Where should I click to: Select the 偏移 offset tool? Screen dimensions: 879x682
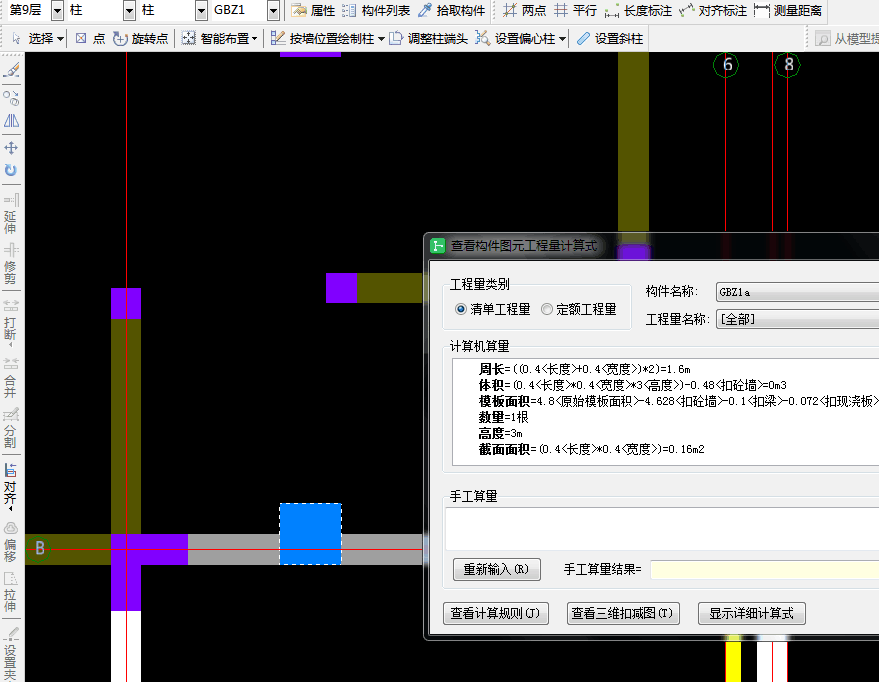pyautogui.click(x=11, y=541)
